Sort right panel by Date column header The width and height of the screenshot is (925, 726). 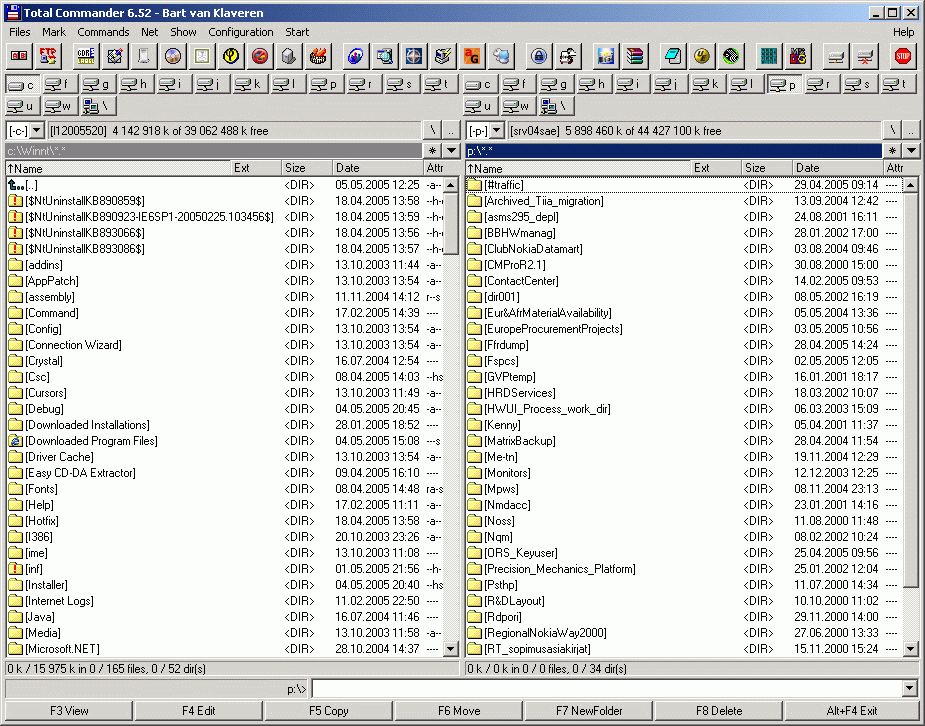[x=836, y=168]
